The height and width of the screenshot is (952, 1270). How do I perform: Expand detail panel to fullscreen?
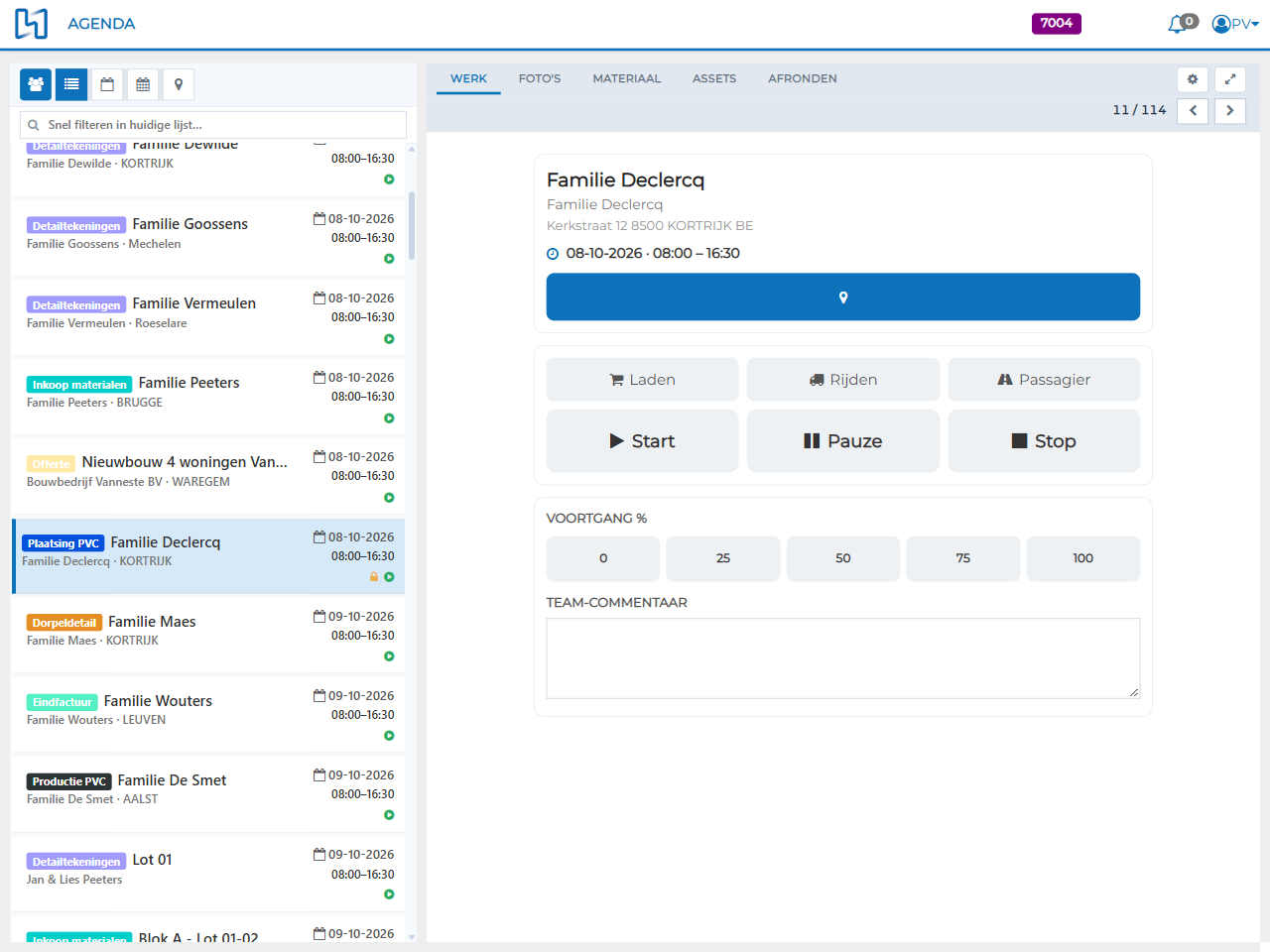click(1230, 79)
